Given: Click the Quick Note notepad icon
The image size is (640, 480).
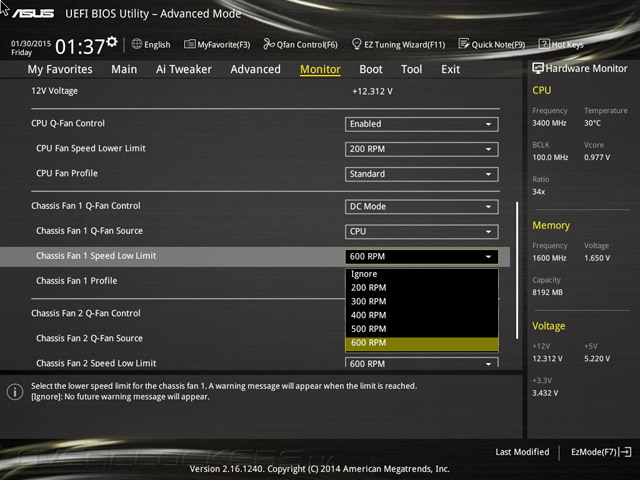Looking at the screenshot, I should [464, 44].
